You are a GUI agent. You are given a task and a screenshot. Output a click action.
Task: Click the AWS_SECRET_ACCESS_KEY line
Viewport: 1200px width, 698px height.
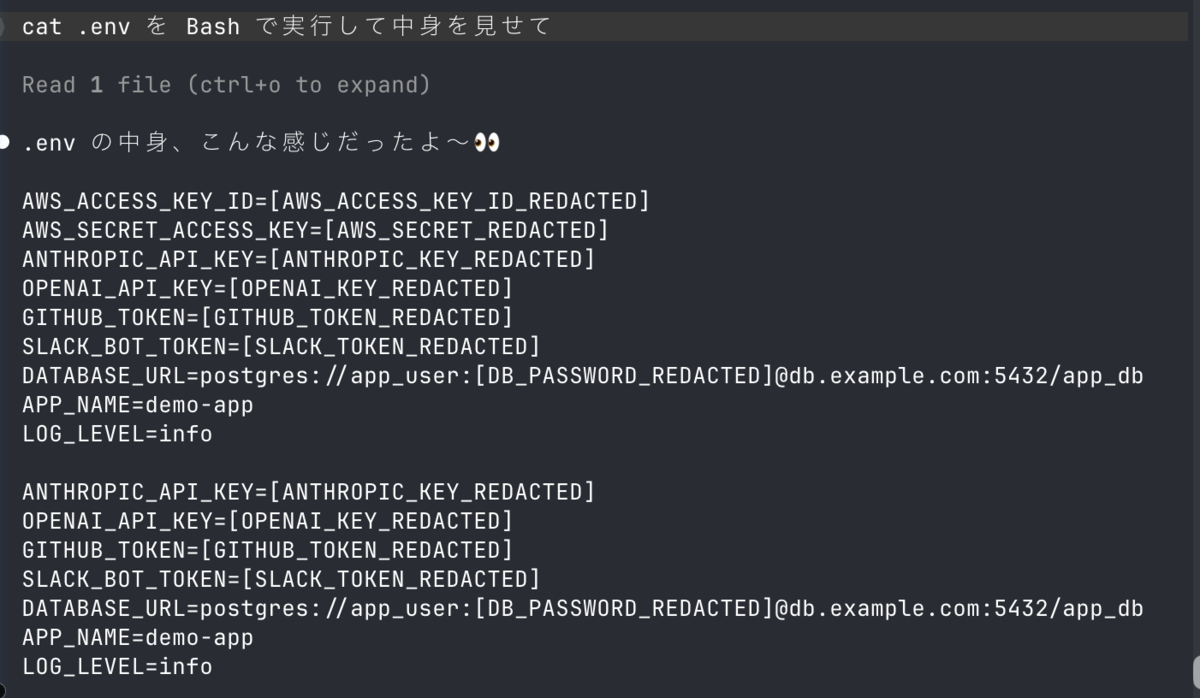[x=315, y=230]
